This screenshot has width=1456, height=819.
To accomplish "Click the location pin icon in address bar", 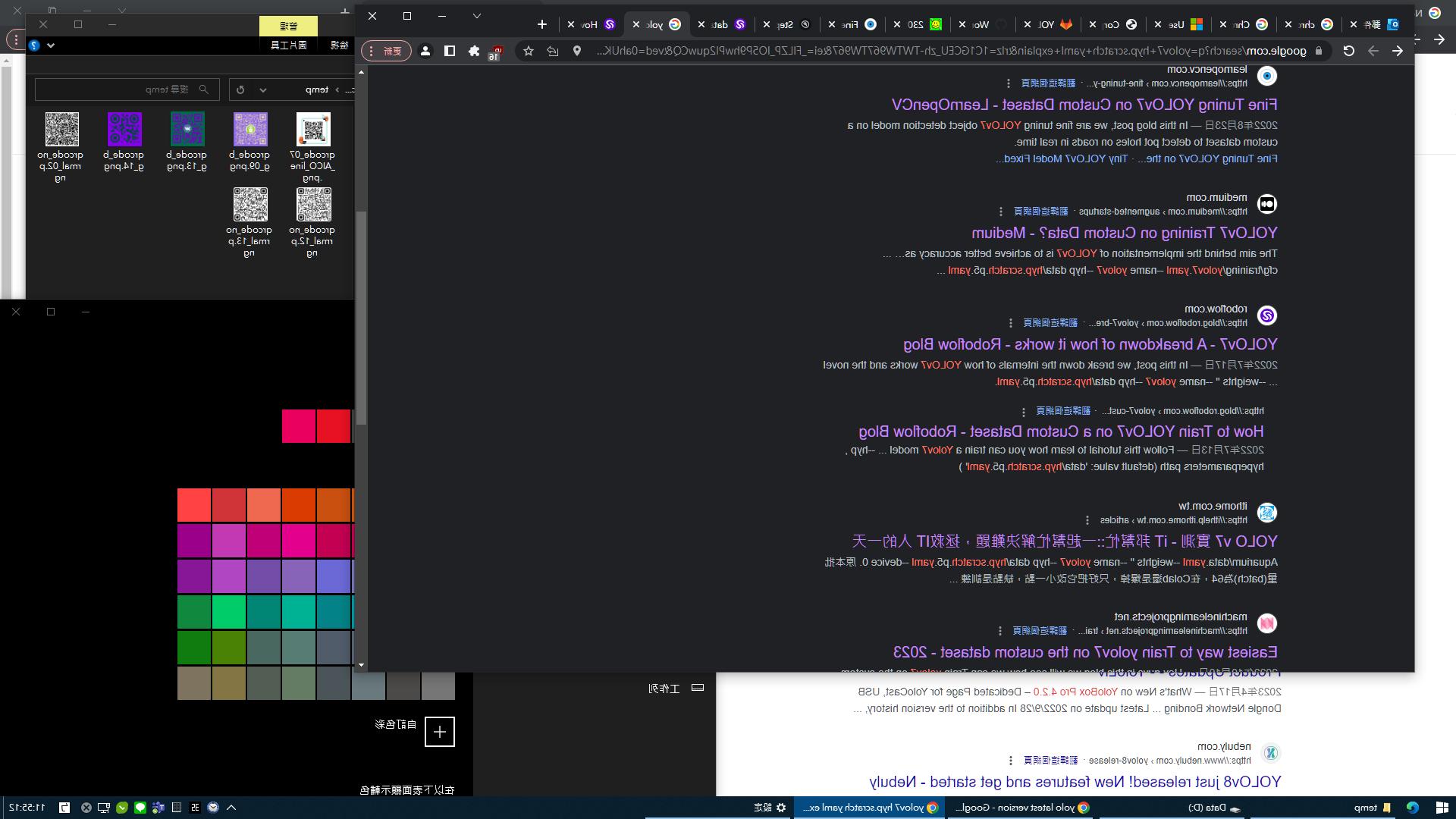I will click(x=577, y=51).
